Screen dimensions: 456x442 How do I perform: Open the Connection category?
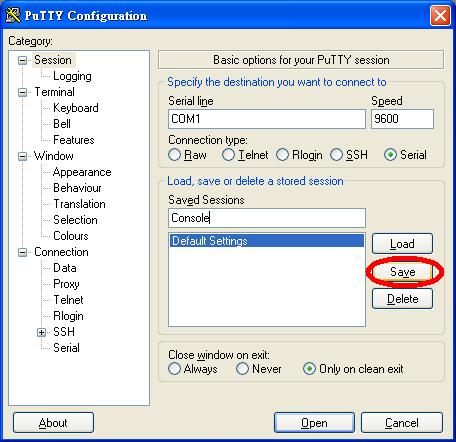point(61,252)
